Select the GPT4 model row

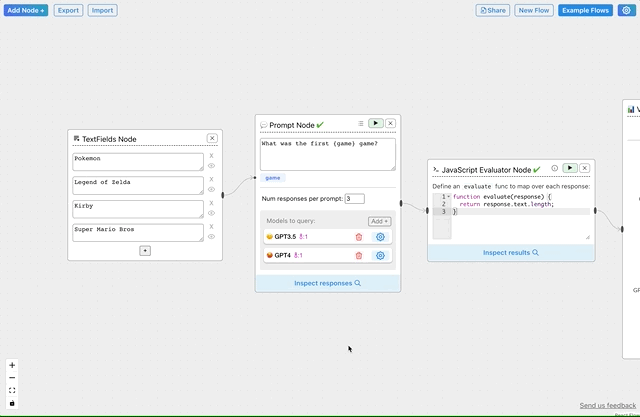click(x=328, y=255)
